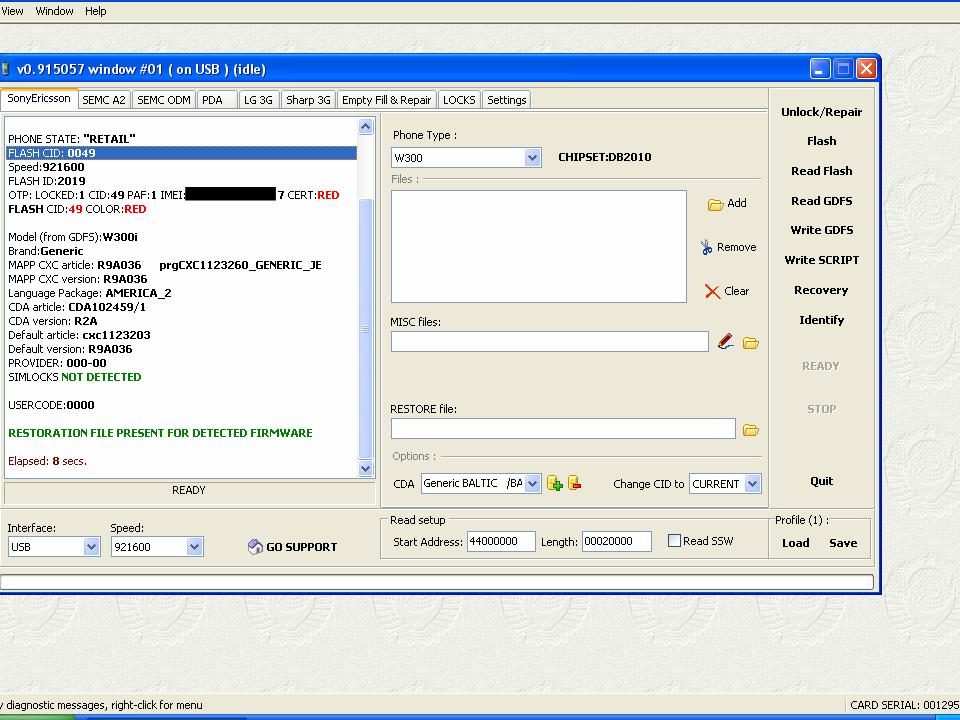Image resolution: width=960 pixels, height=720 pixels.
Task: Click the CDA article CDA102459/1 line
Action: tap(77, 307)
